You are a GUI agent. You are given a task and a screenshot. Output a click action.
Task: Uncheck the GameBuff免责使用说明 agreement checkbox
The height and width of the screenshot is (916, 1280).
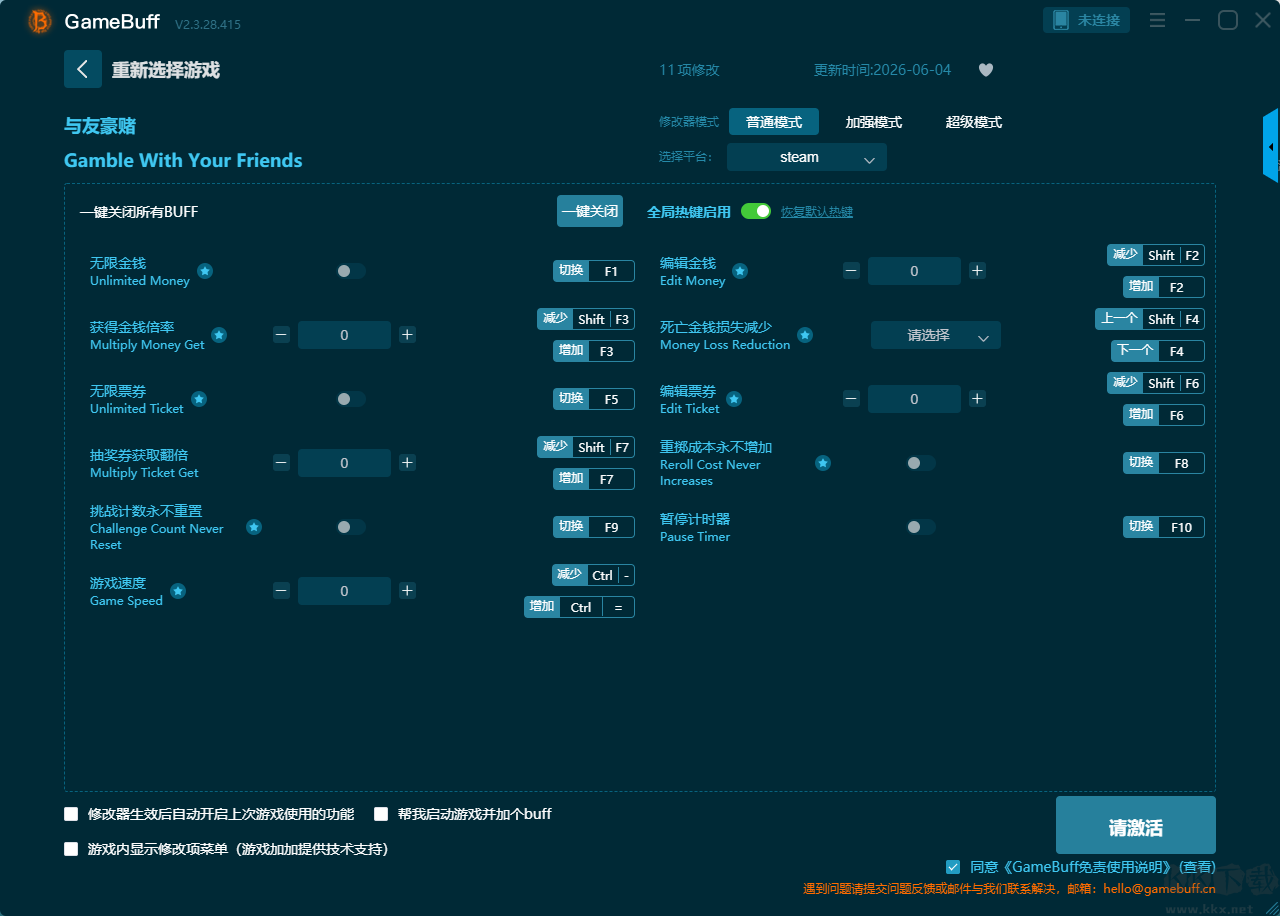click(x=953, y=867)
